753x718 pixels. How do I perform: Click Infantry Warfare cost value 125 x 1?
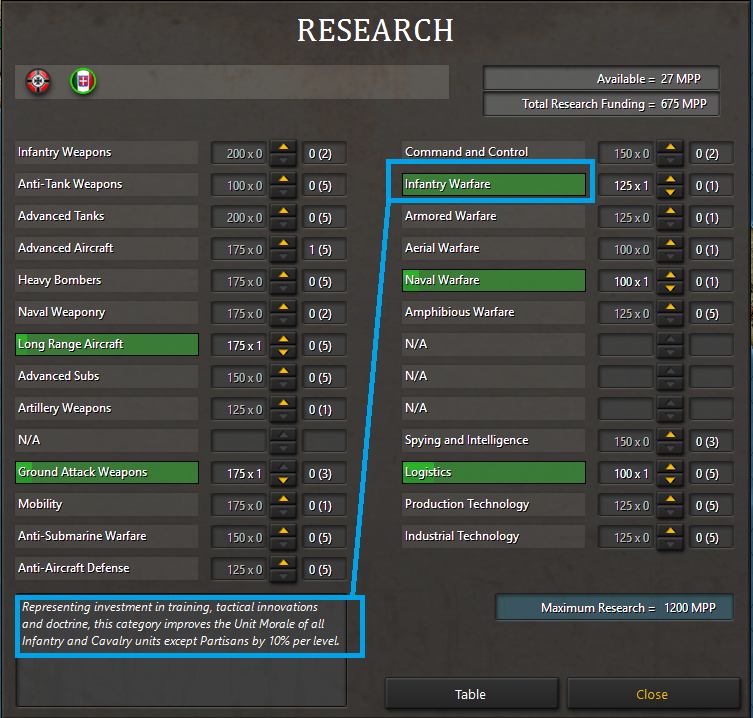click(626, 185)
